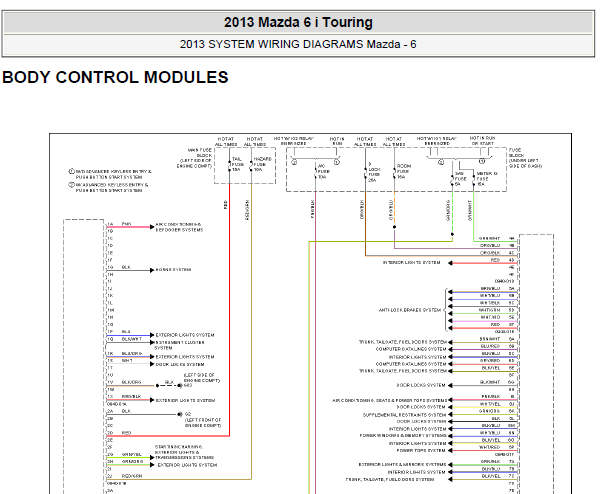Screen dimensions: 600x494
Task: Click the "BODY CONTROL MODULES" heading
Action: (x=115, y=77)
